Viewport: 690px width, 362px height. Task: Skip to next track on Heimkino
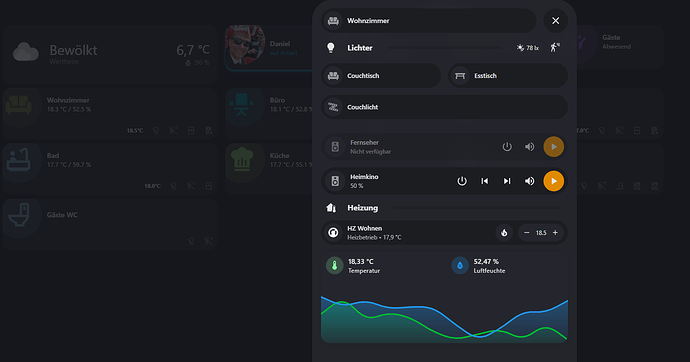point(507,181)
